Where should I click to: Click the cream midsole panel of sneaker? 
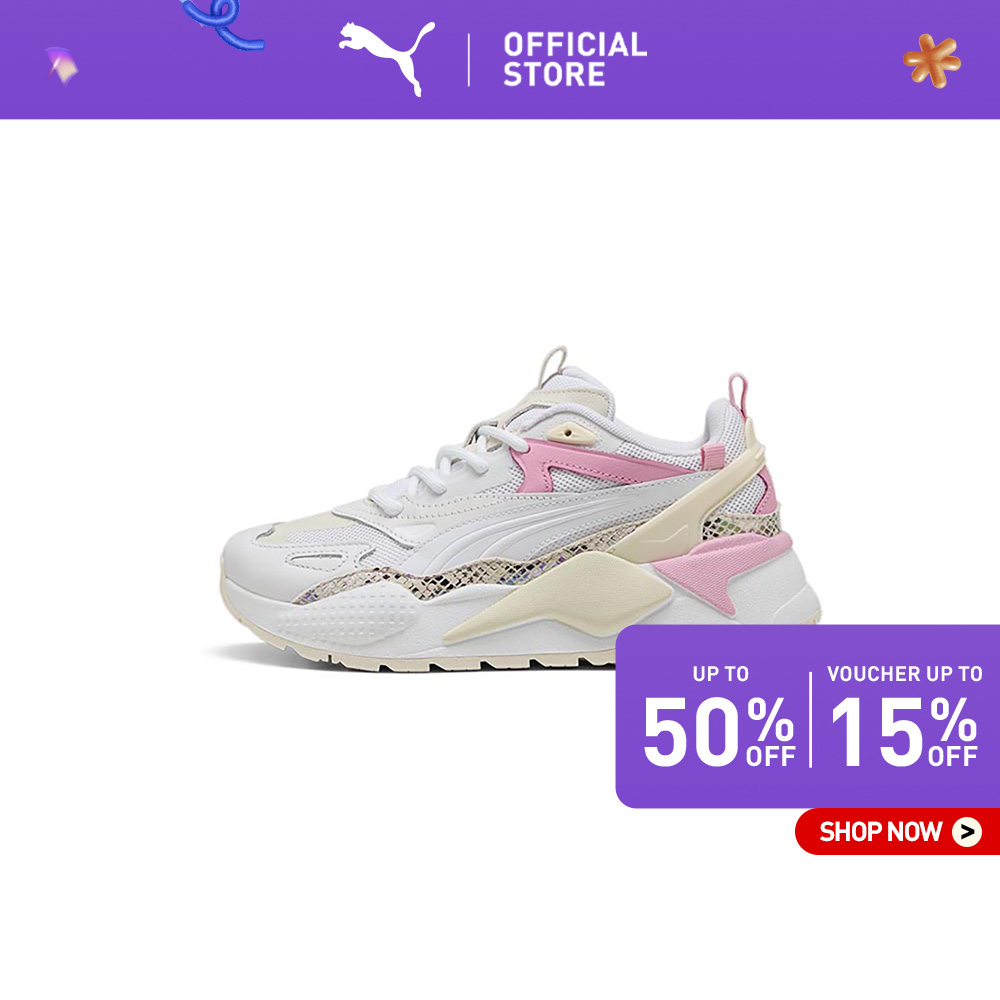561,596
